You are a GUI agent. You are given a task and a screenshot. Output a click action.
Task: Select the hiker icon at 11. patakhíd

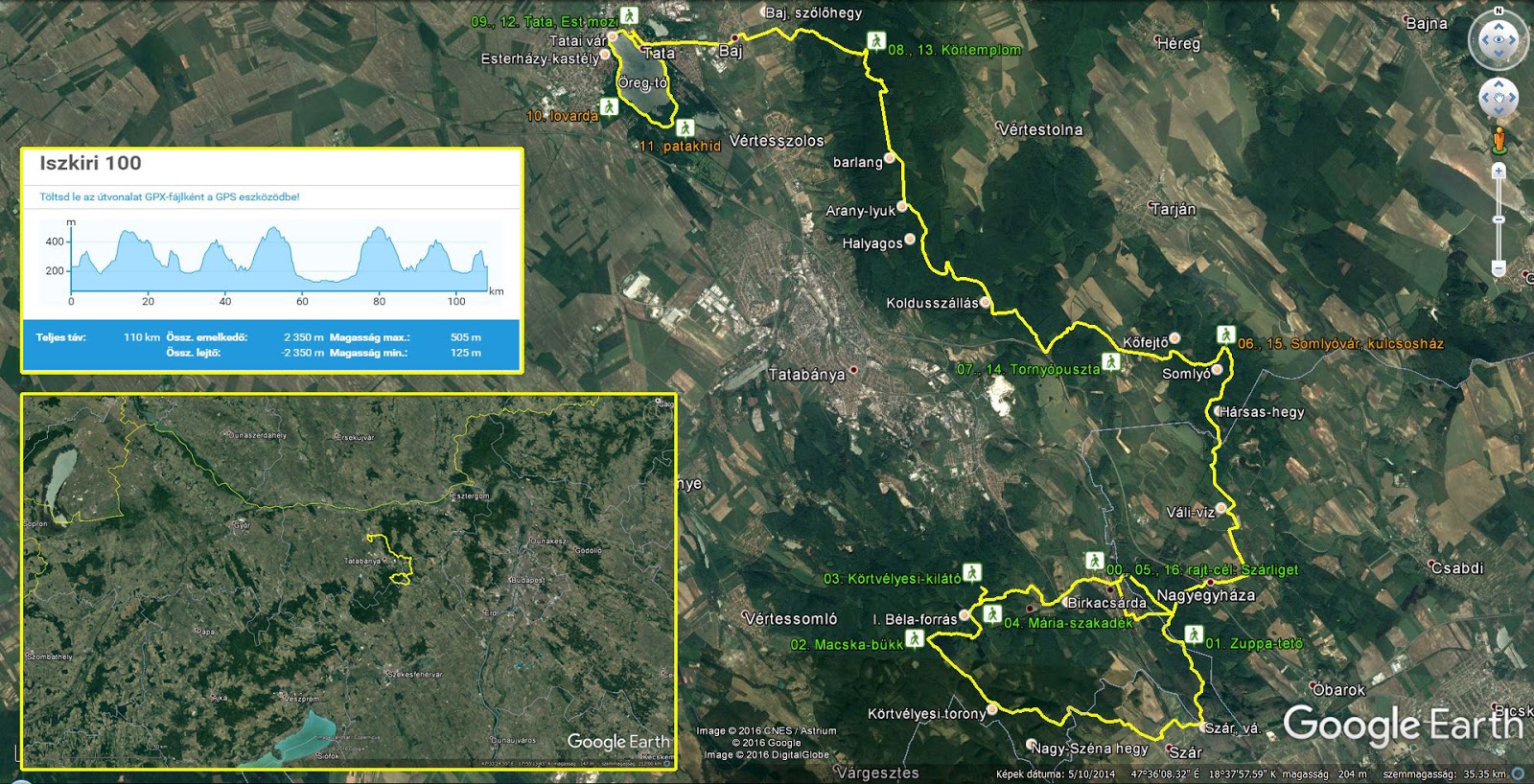point(685,127)
